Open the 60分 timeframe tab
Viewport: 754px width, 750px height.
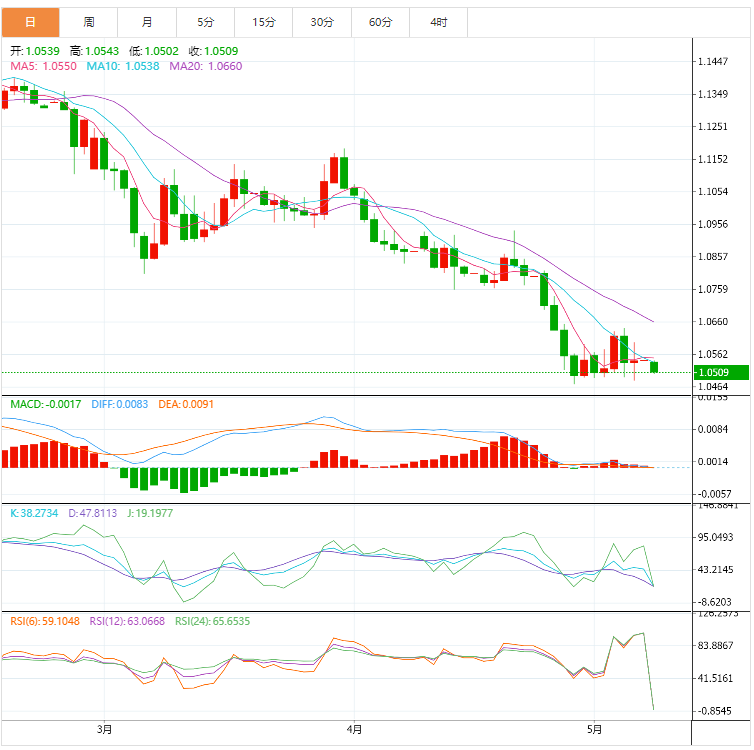pyautogui.click(x=380, y=22)
